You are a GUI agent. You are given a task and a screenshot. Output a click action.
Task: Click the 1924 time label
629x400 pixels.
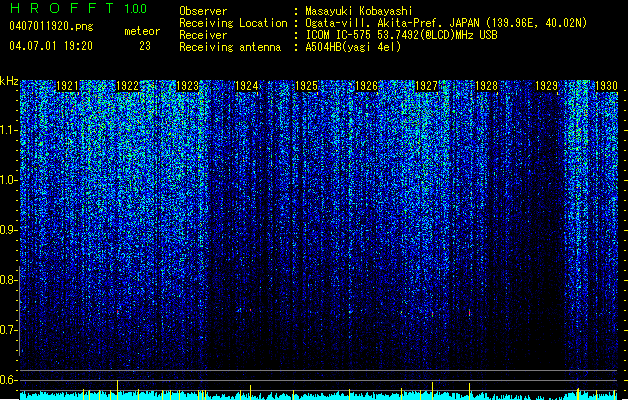246,86
